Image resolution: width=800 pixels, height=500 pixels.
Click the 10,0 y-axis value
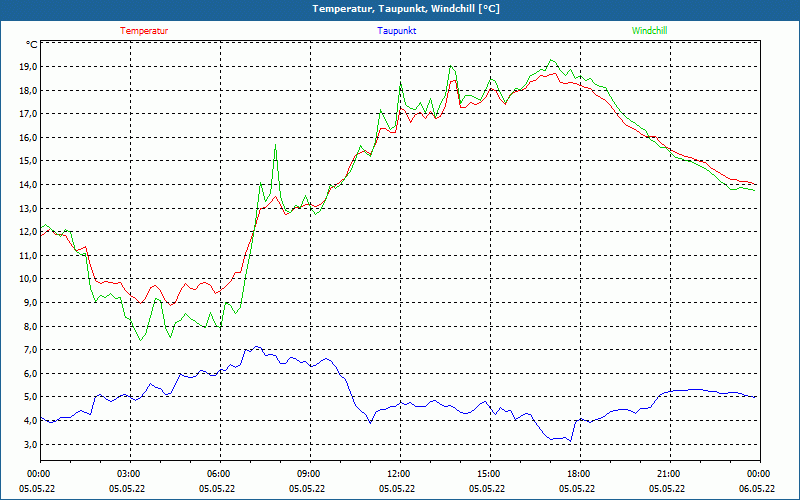tap(28, 279)
